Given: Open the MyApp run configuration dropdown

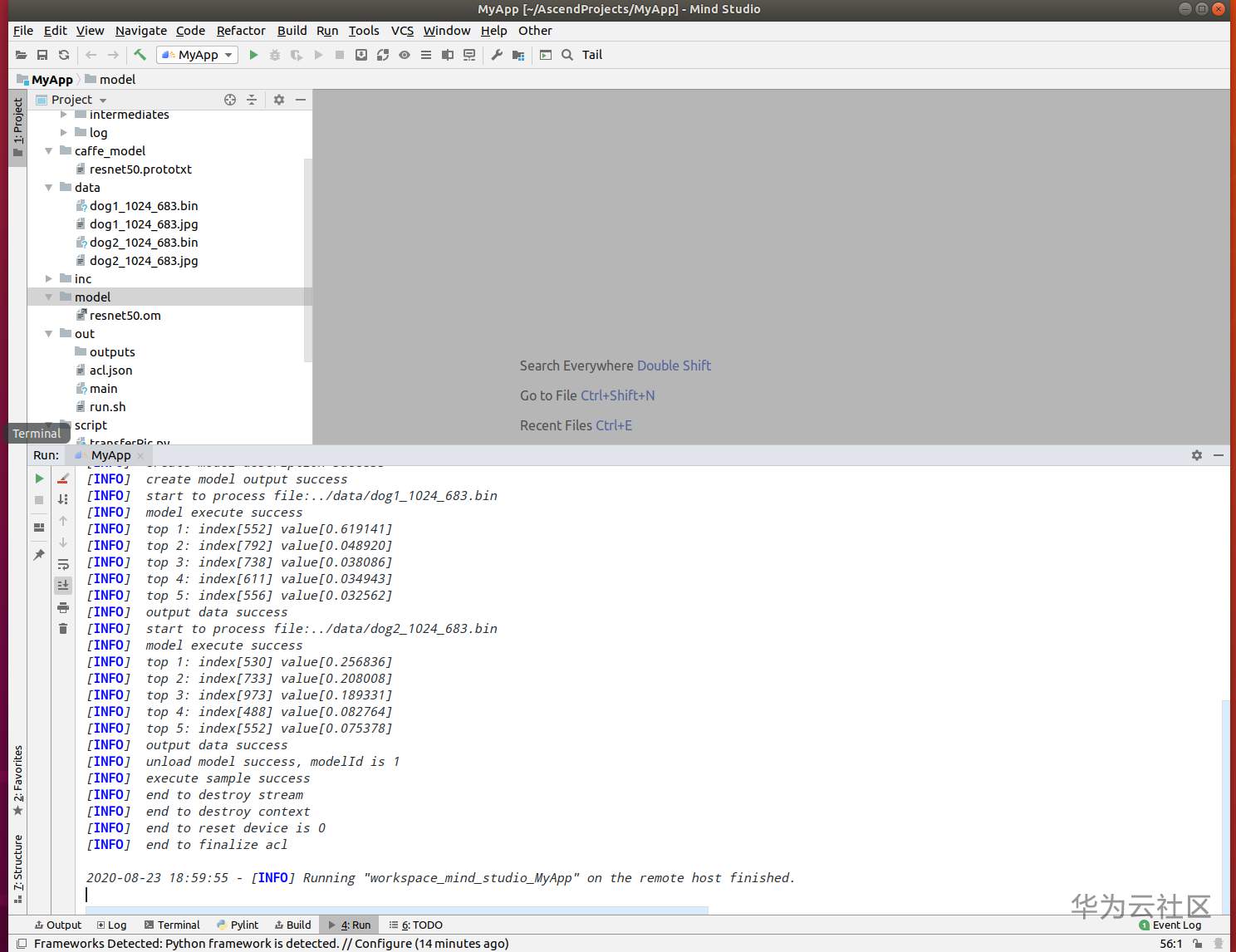Looking at the screenshot, I should 198,55.
